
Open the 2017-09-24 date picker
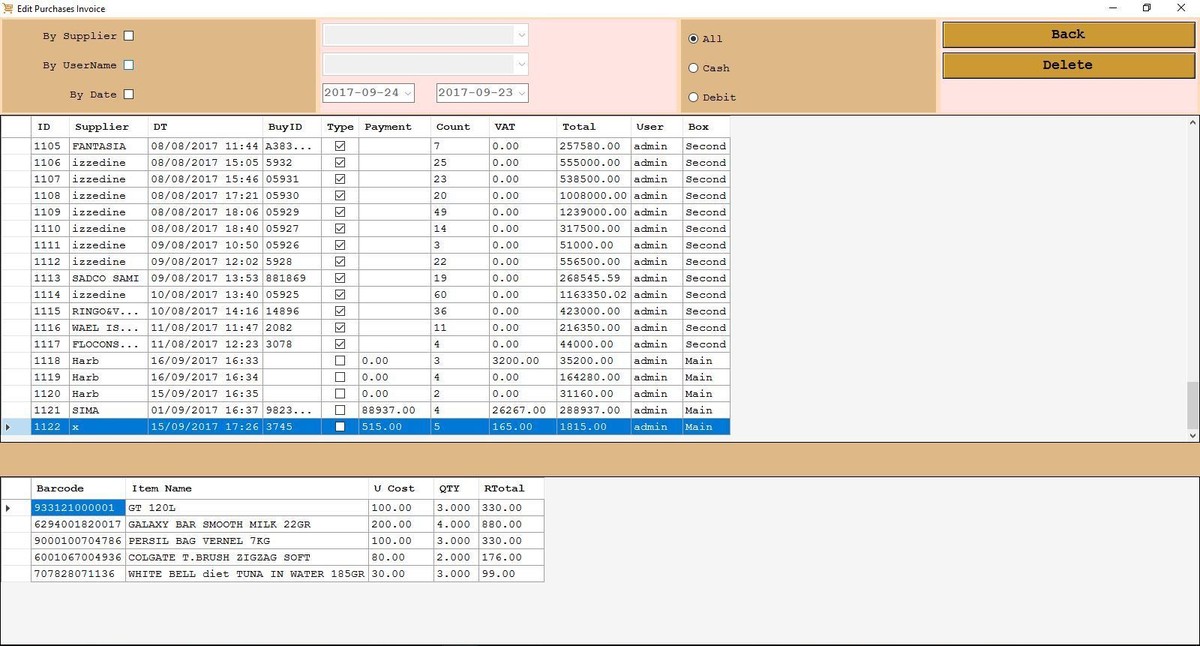(x=407, y=93)
